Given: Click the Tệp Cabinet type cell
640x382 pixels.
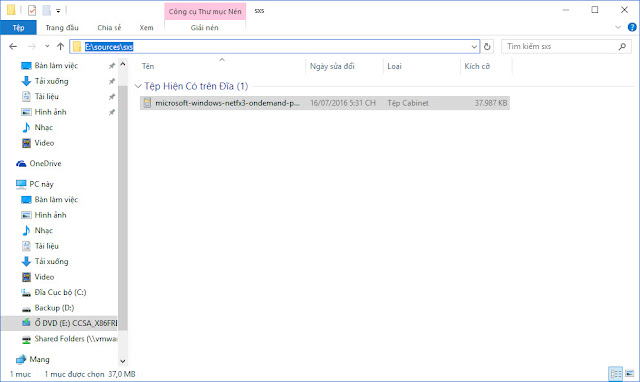Looking at the screenshot, I should pos(408,103).
